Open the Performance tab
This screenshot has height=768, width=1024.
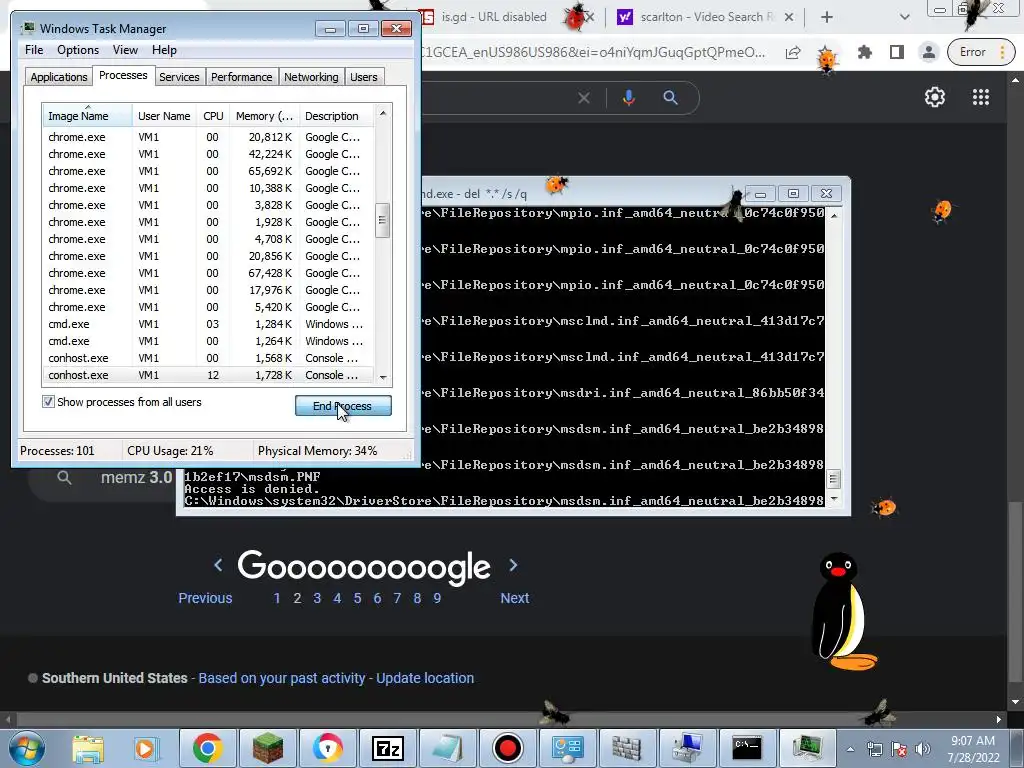click(x=242, y=77)
